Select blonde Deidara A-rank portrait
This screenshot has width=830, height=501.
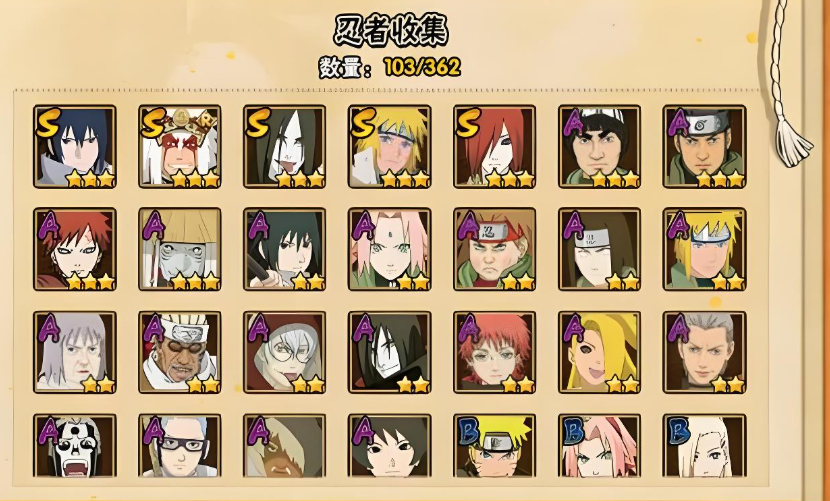click(x=599, y=352)
